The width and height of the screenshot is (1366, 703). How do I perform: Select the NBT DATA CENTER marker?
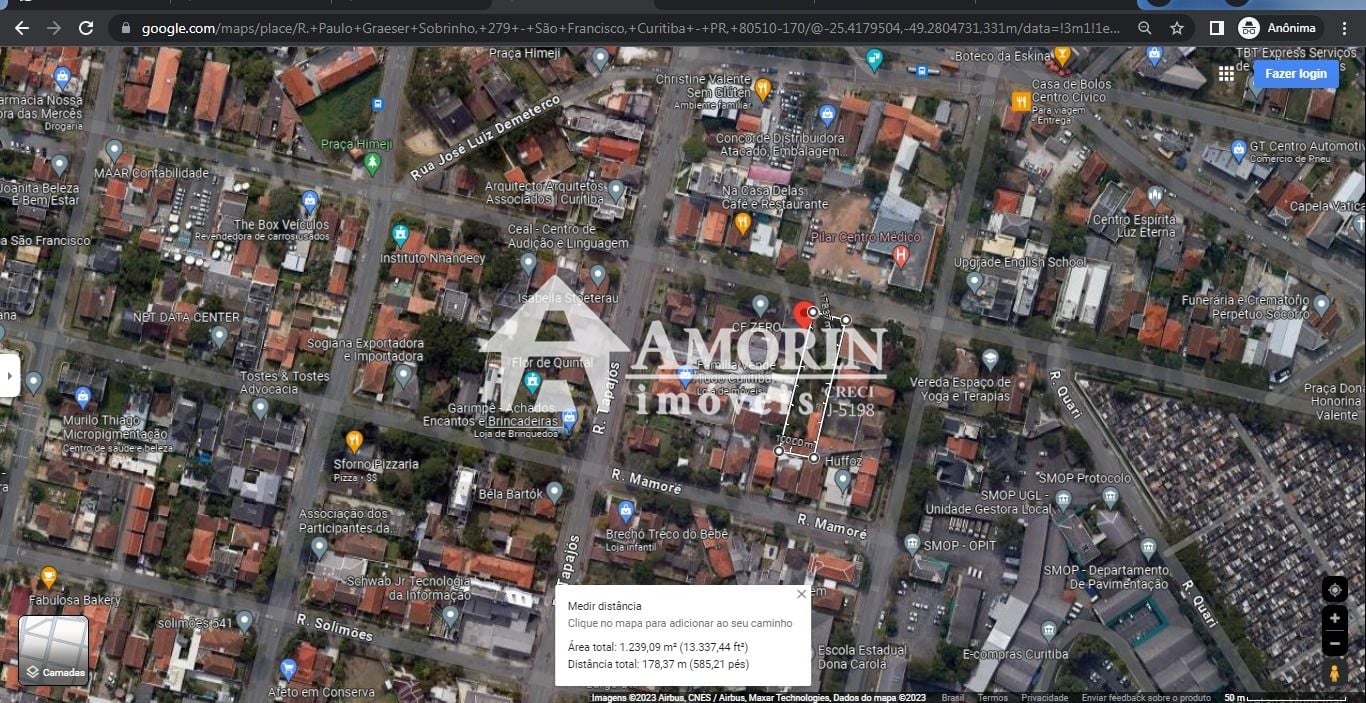pos(219,337)
